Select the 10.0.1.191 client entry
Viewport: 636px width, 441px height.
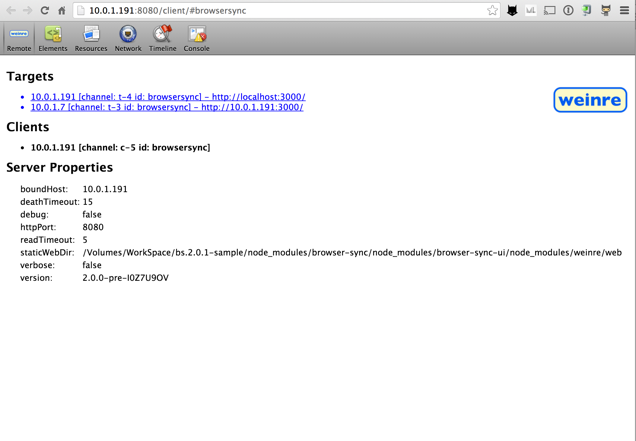pos(120,147)
